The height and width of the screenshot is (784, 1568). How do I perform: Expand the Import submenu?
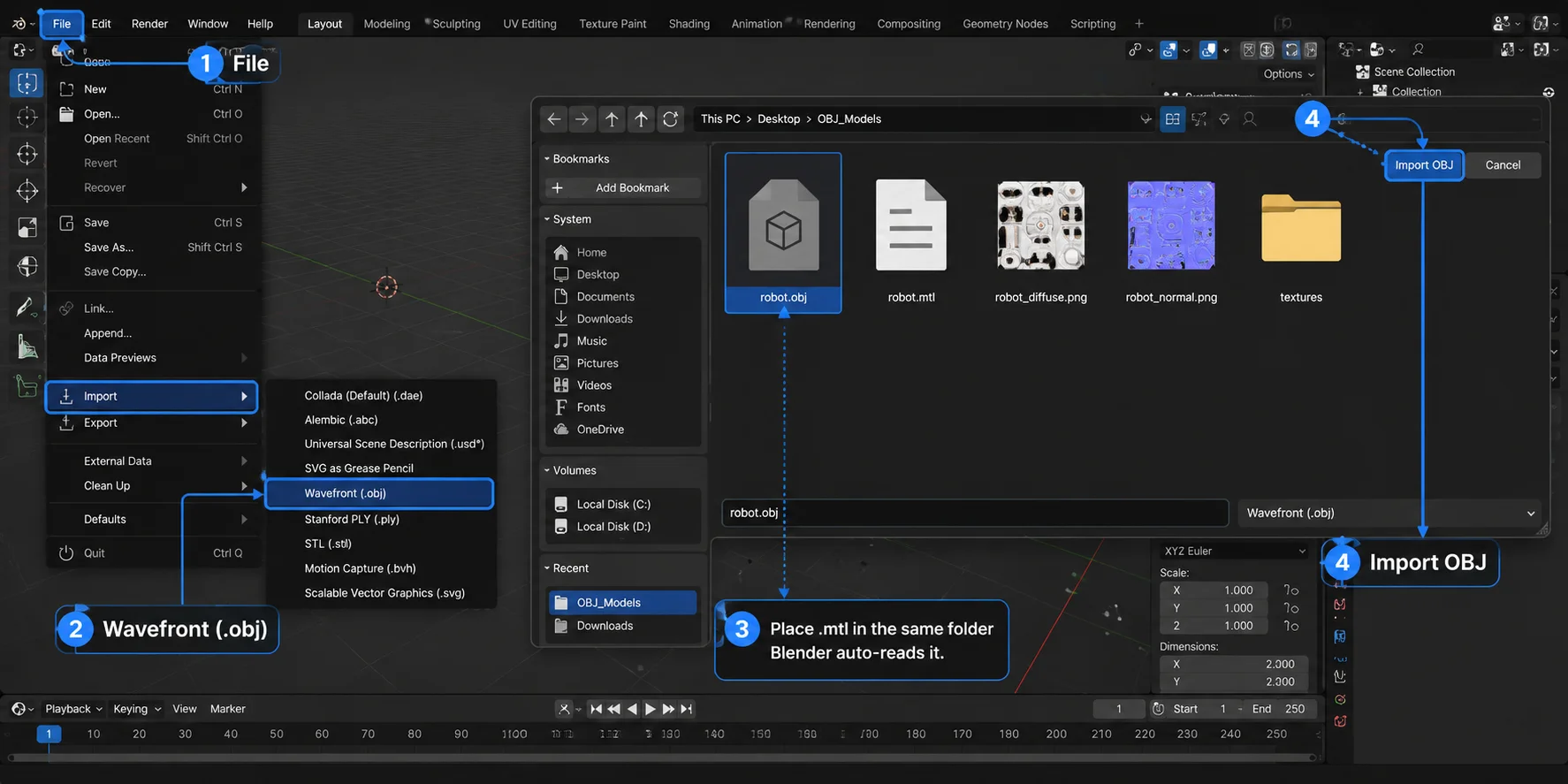(151, 397)
